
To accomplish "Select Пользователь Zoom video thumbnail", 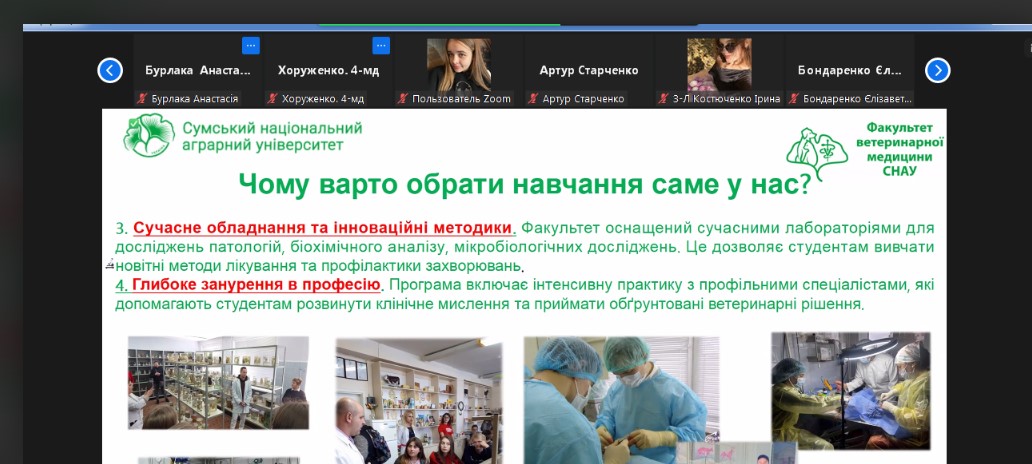I will (x=459, y=65).
